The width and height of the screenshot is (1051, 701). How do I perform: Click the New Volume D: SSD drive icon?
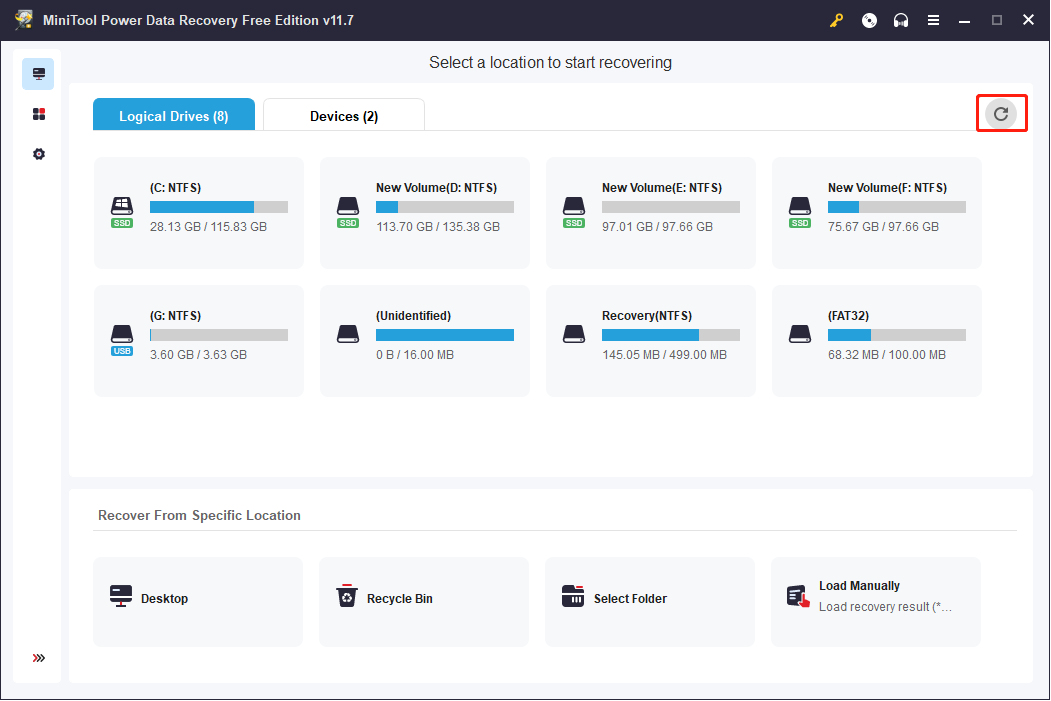click(x=348, y=212)
